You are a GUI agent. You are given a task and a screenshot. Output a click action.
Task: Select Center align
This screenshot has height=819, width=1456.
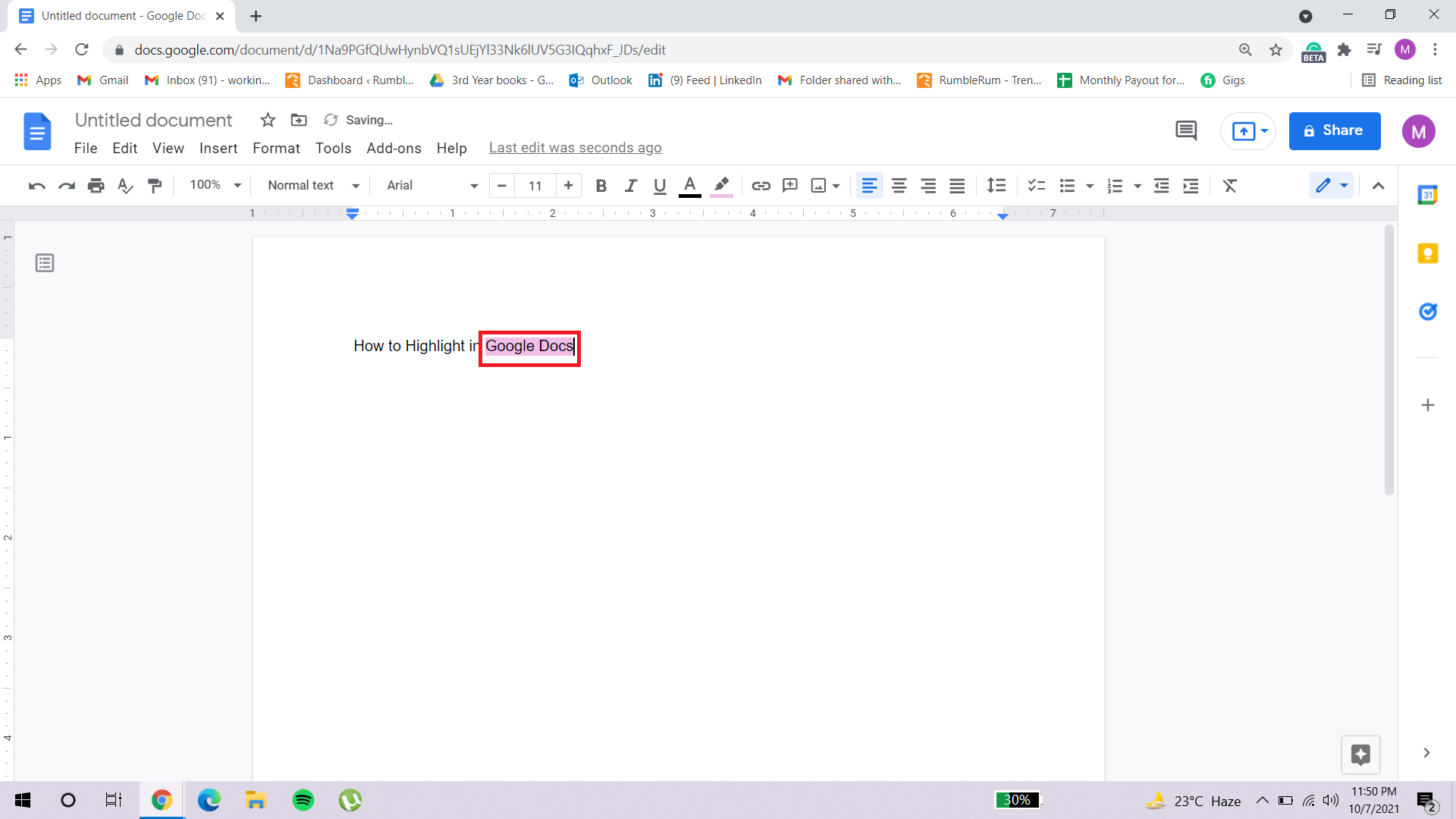pos(899,186)
